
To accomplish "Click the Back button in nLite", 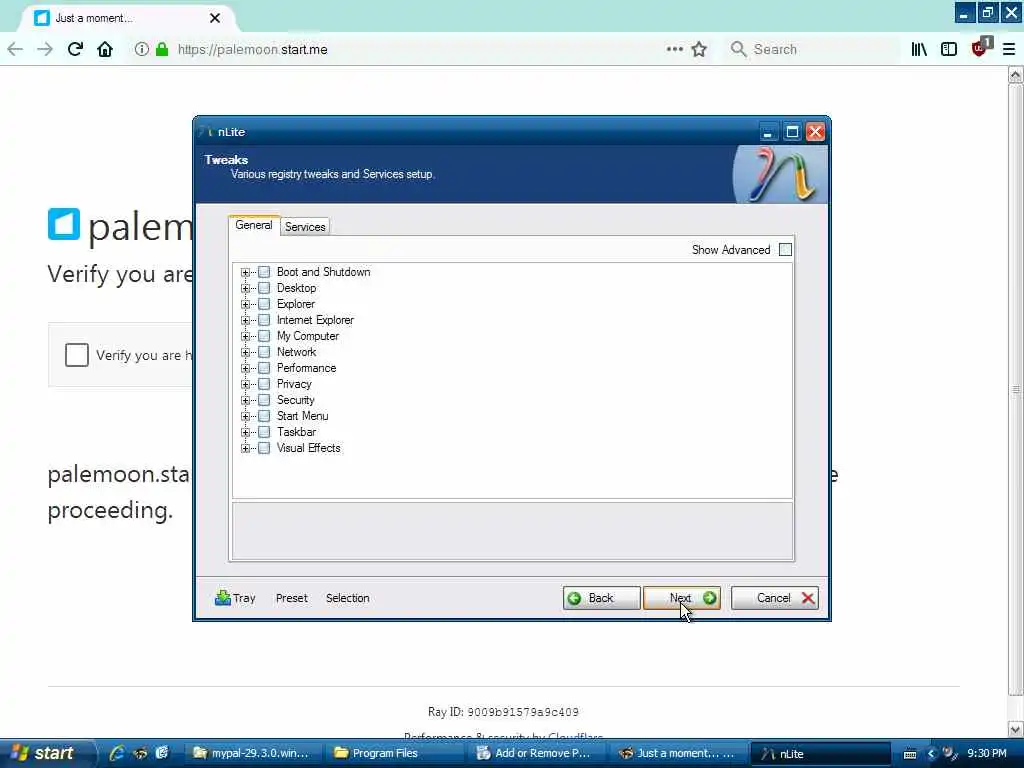I will [601, 598].
